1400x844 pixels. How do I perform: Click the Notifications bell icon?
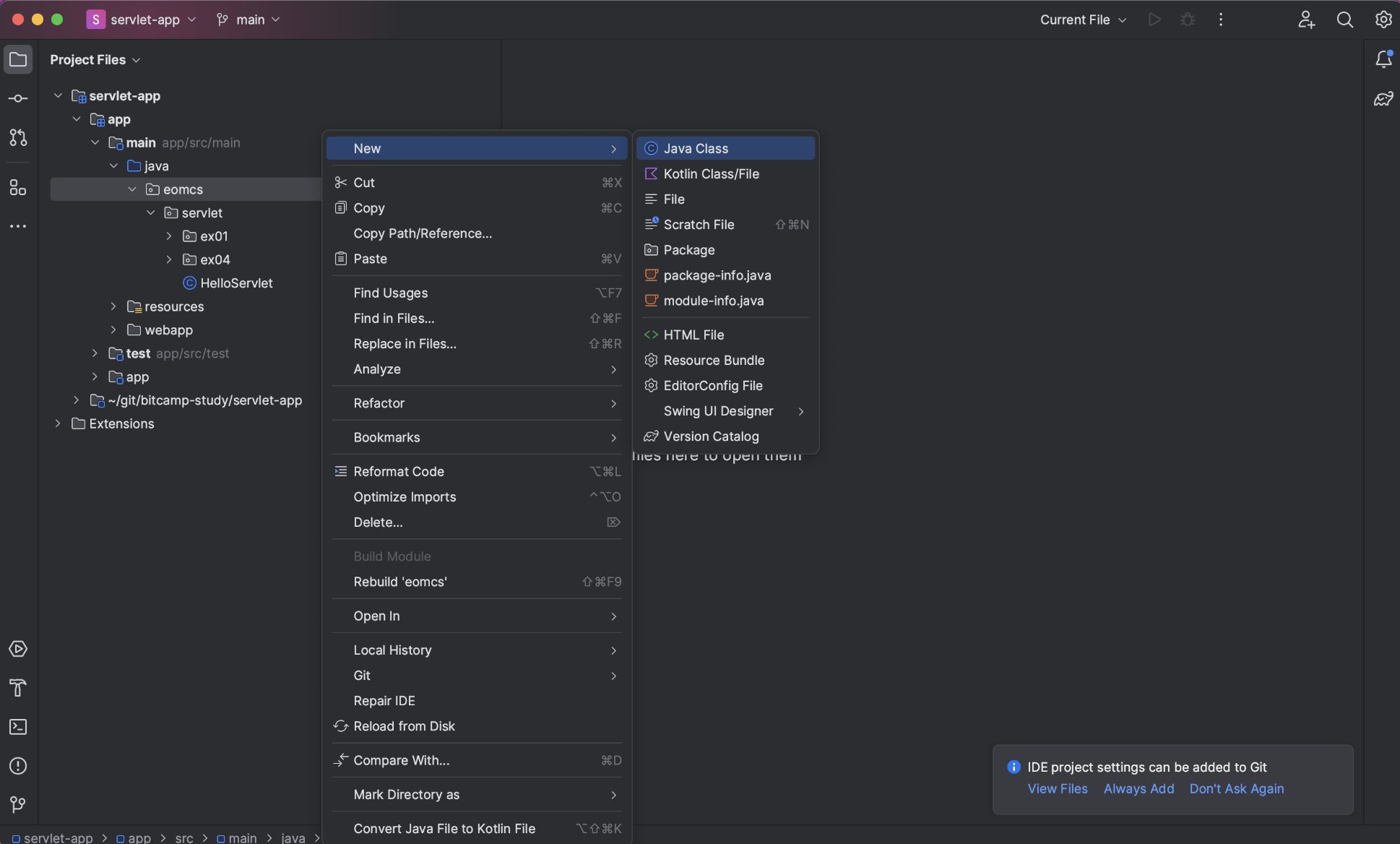point(1383,59)
